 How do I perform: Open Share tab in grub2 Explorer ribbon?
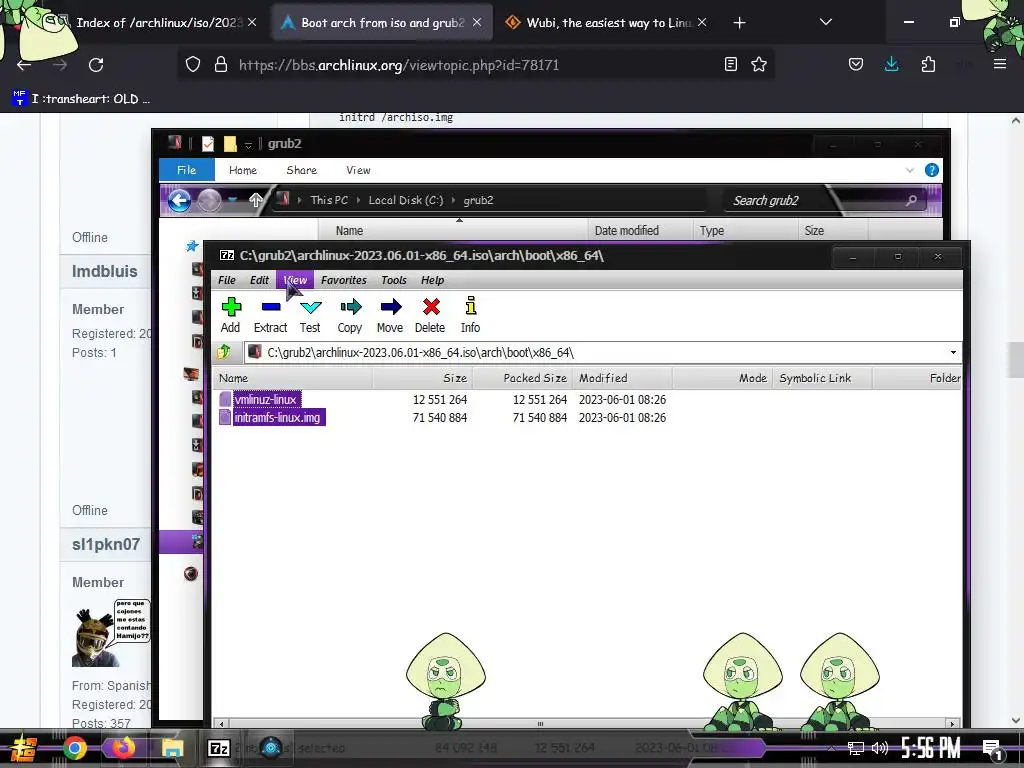(x=301, y=170)
